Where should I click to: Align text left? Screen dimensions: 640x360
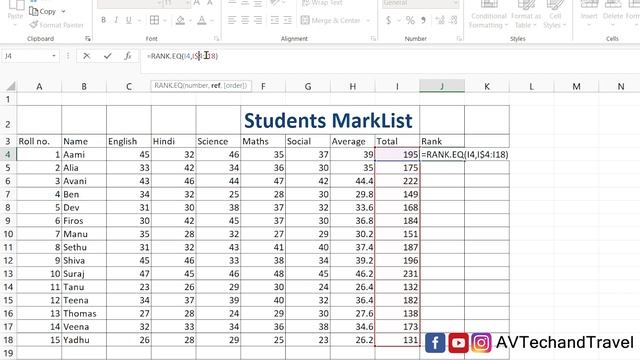pyautogui.click(x=232, y=20)
